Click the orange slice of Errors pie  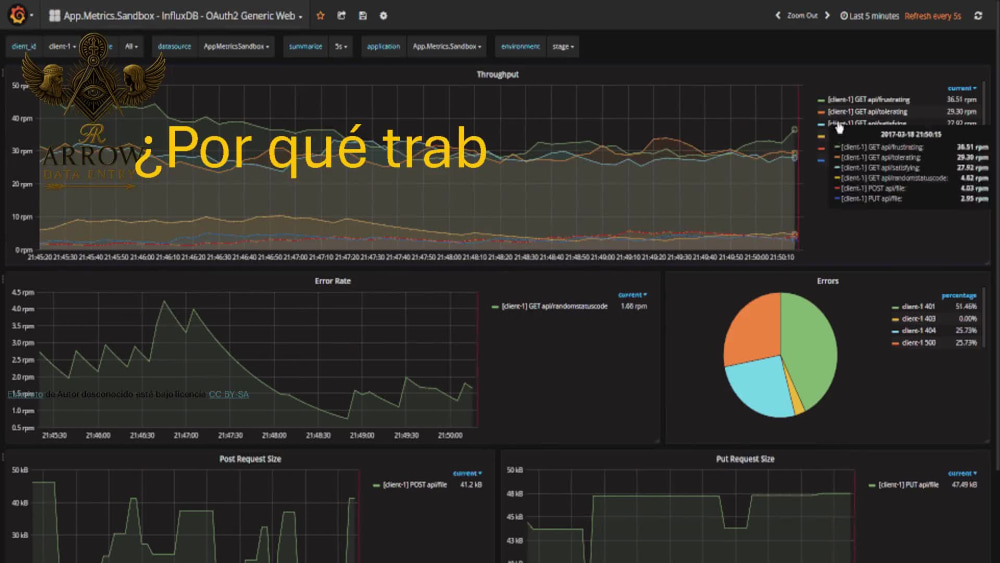[756, 330]
